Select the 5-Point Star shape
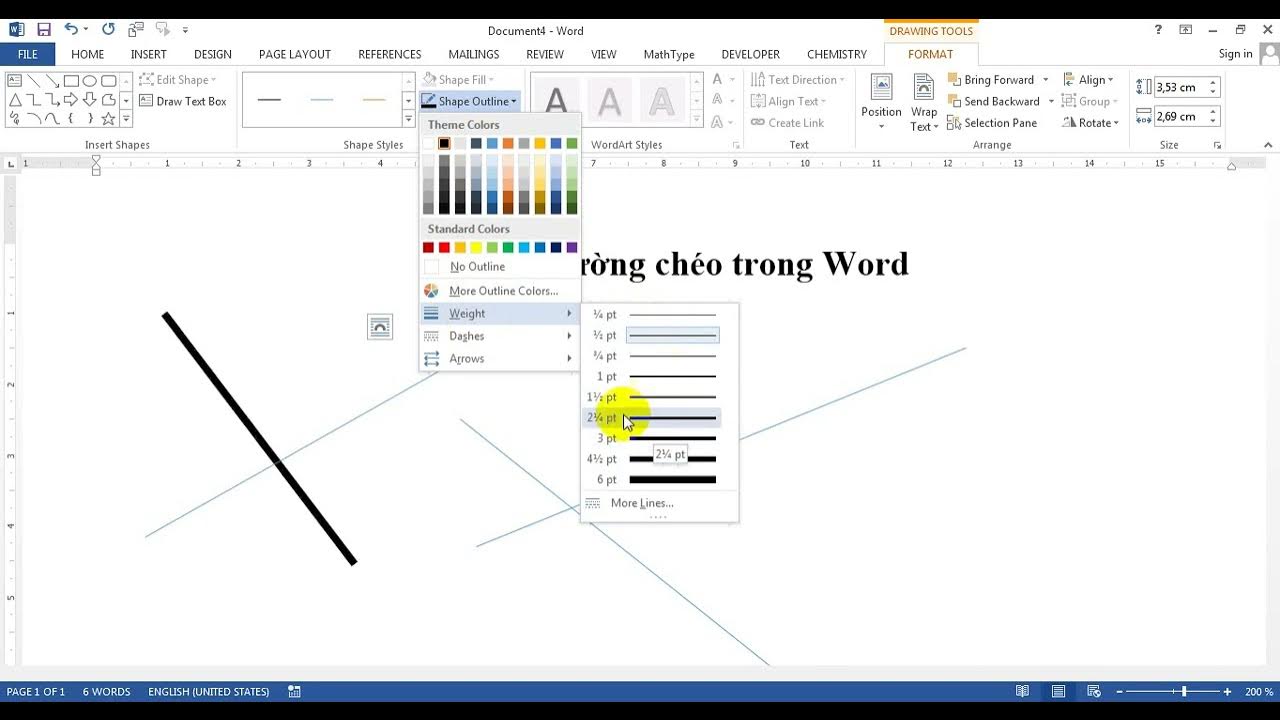 (109, 119)
